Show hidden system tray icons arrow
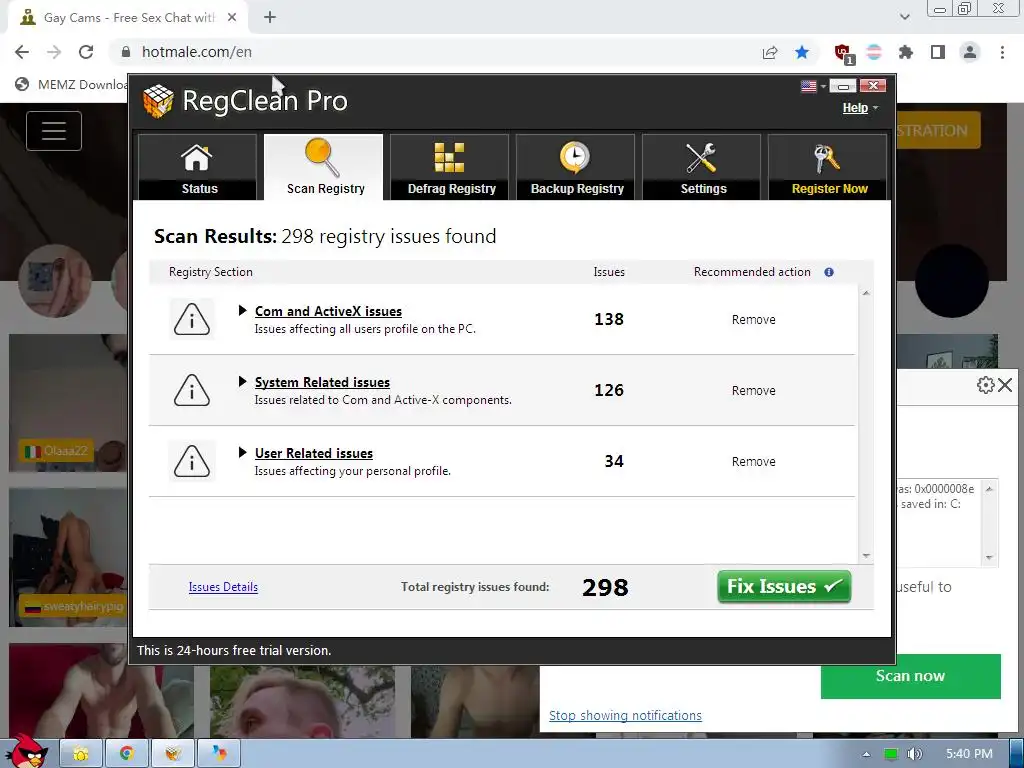The height and width of the screenshot is (768, 1024). pyautogui.click(x=866, y=754)
